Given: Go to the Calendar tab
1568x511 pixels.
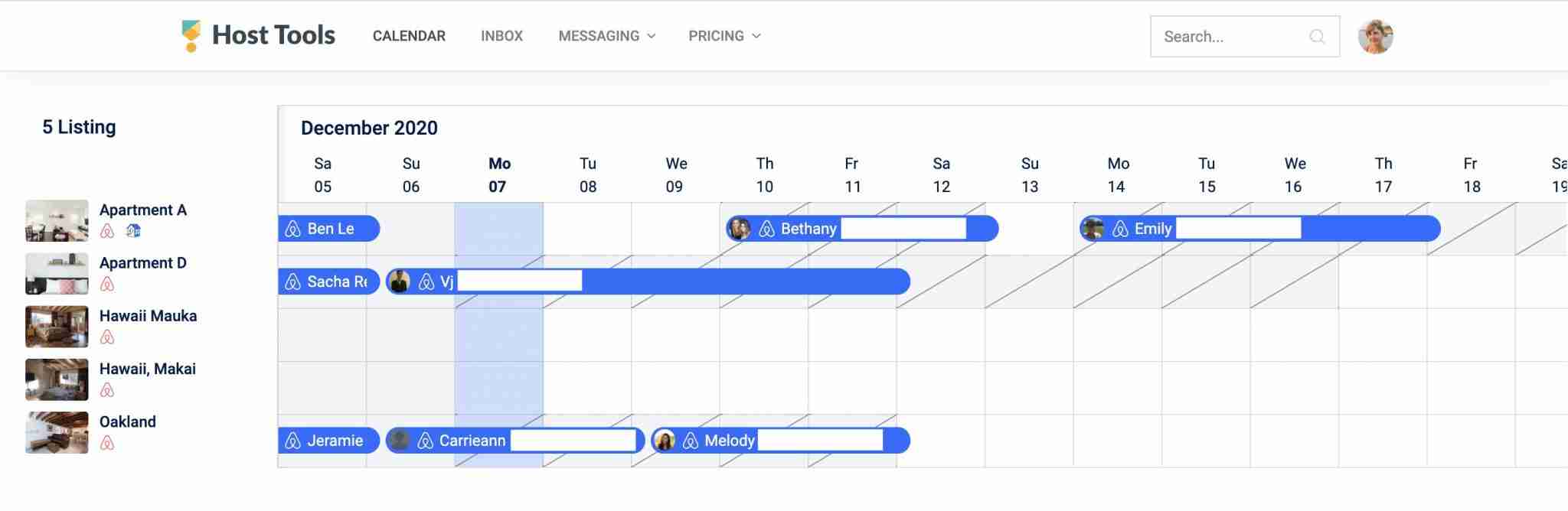Looking at the screenshot, I should (x=409, y=35).
